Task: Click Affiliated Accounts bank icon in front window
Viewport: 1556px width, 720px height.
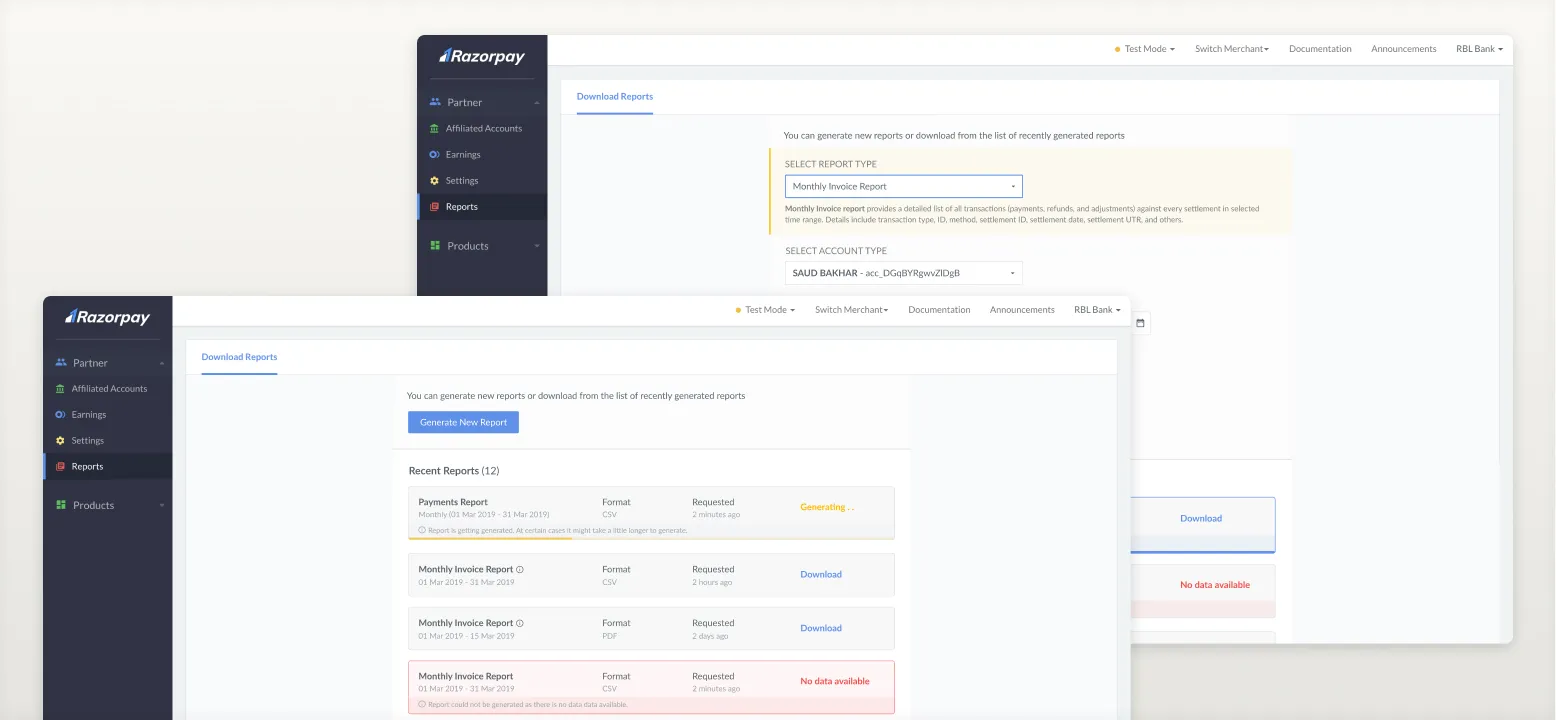Action: [x=61, y=389]
